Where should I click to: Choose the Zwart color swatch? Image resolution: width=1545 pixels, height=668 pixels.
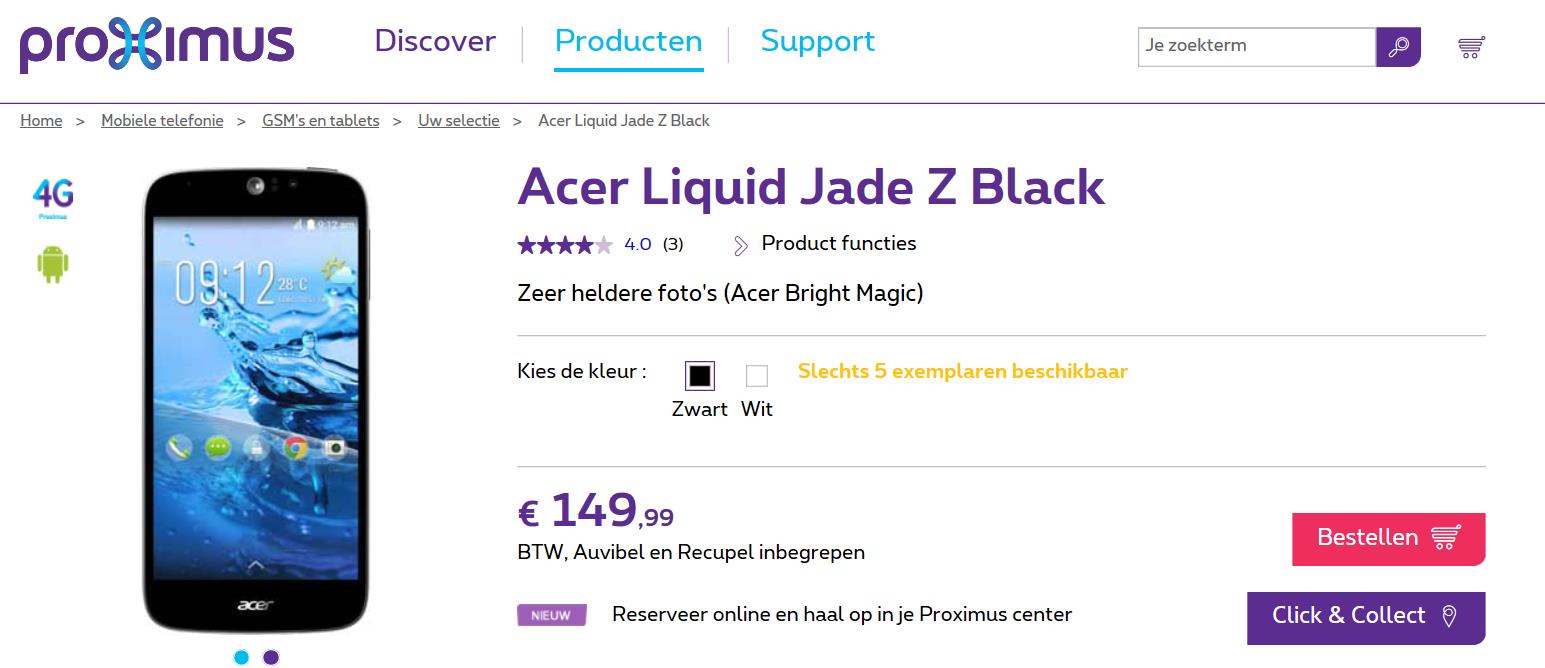(x=700, y=376)
